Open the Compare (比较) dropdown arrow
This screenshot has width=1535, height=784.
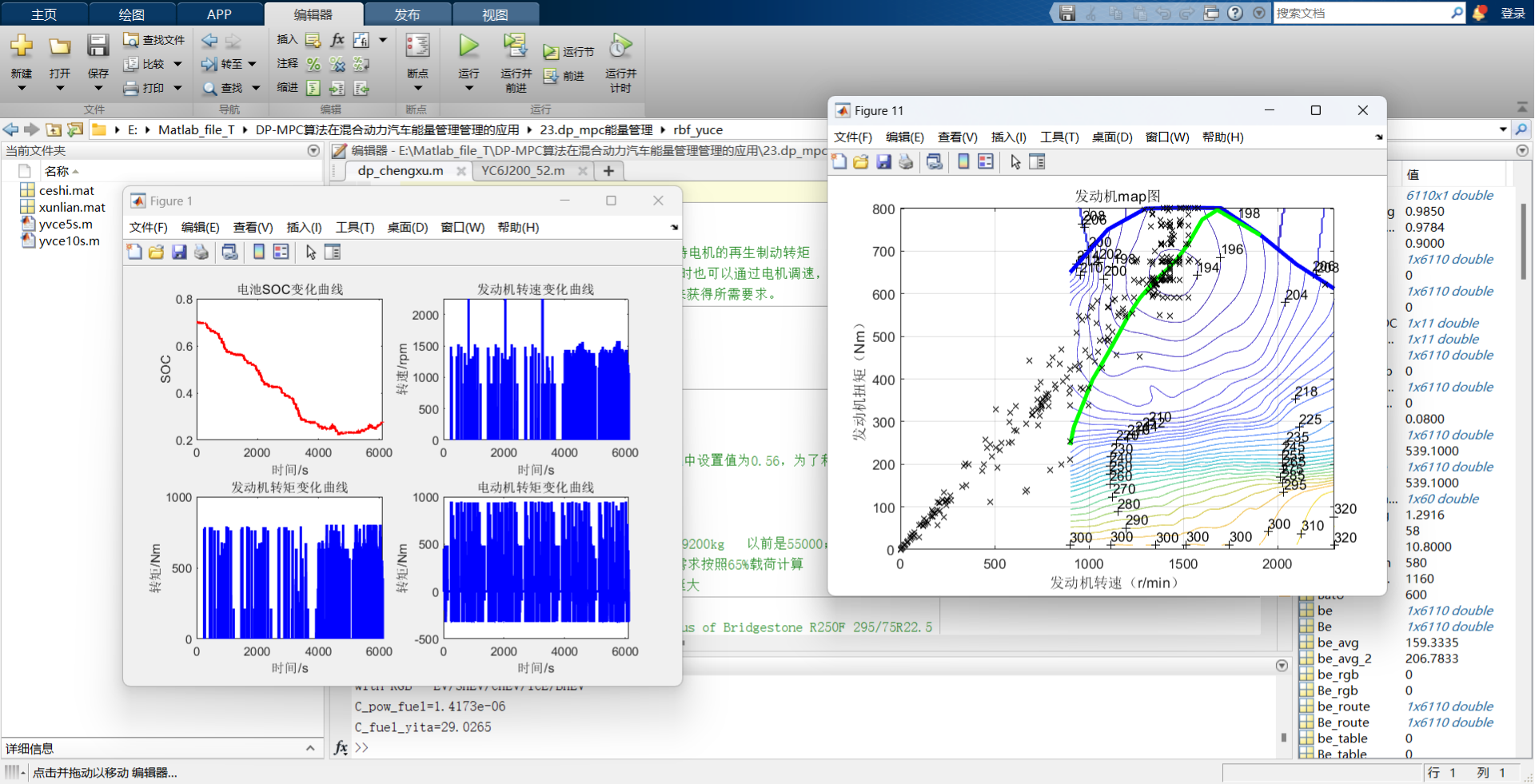tap(177, 64)
